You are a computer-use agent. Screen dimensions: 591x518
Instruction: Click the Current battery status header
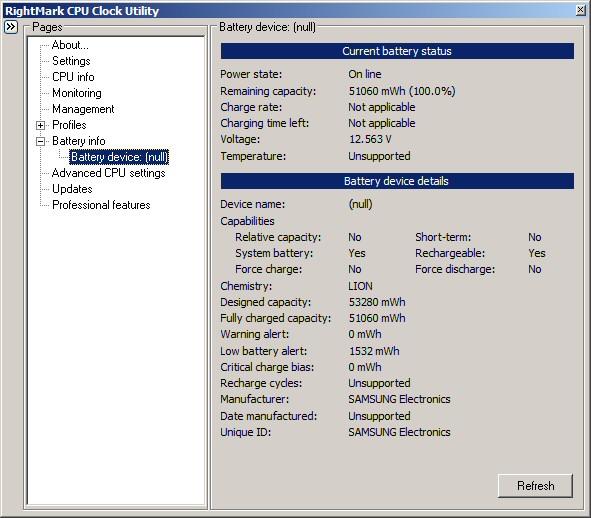(x=397, y=51)
